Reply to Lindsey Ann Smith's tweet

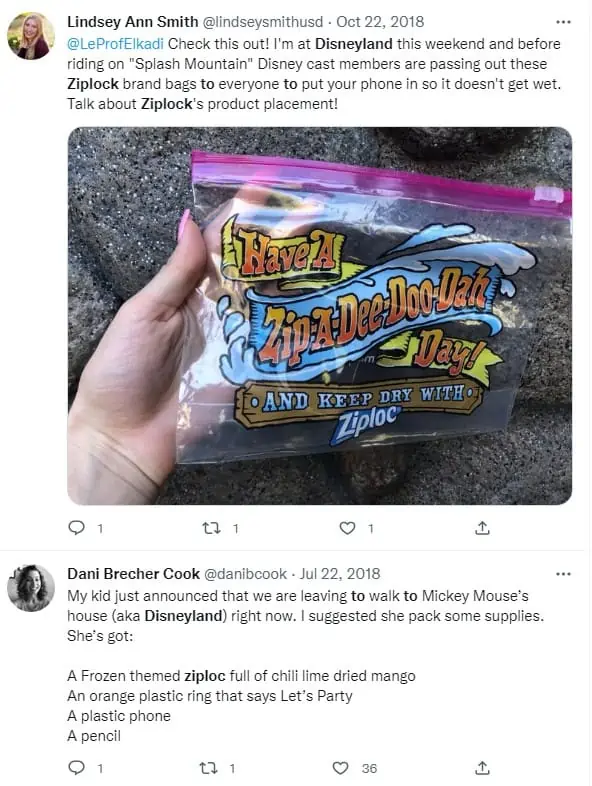click(x=76, y=528)
